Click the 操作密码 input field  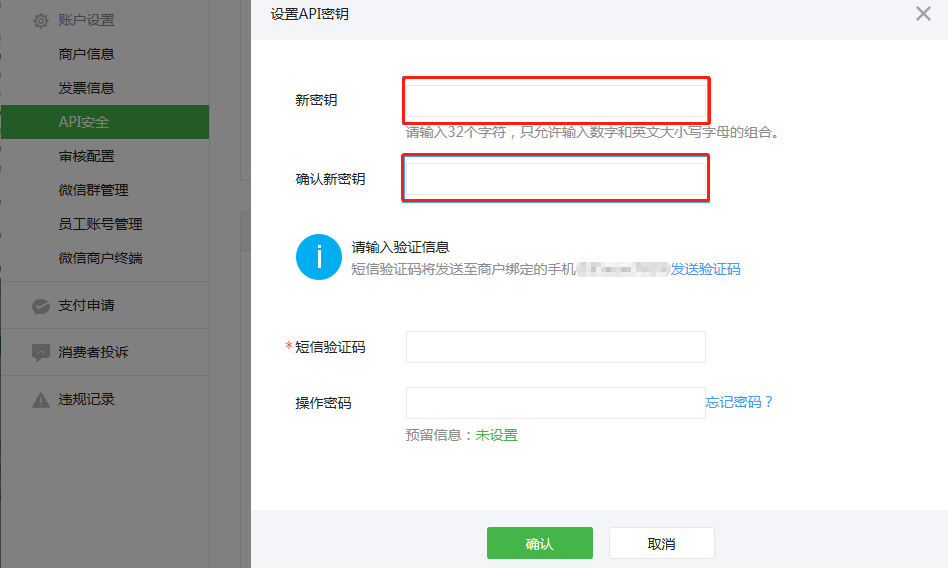click(x=555, y=403)
